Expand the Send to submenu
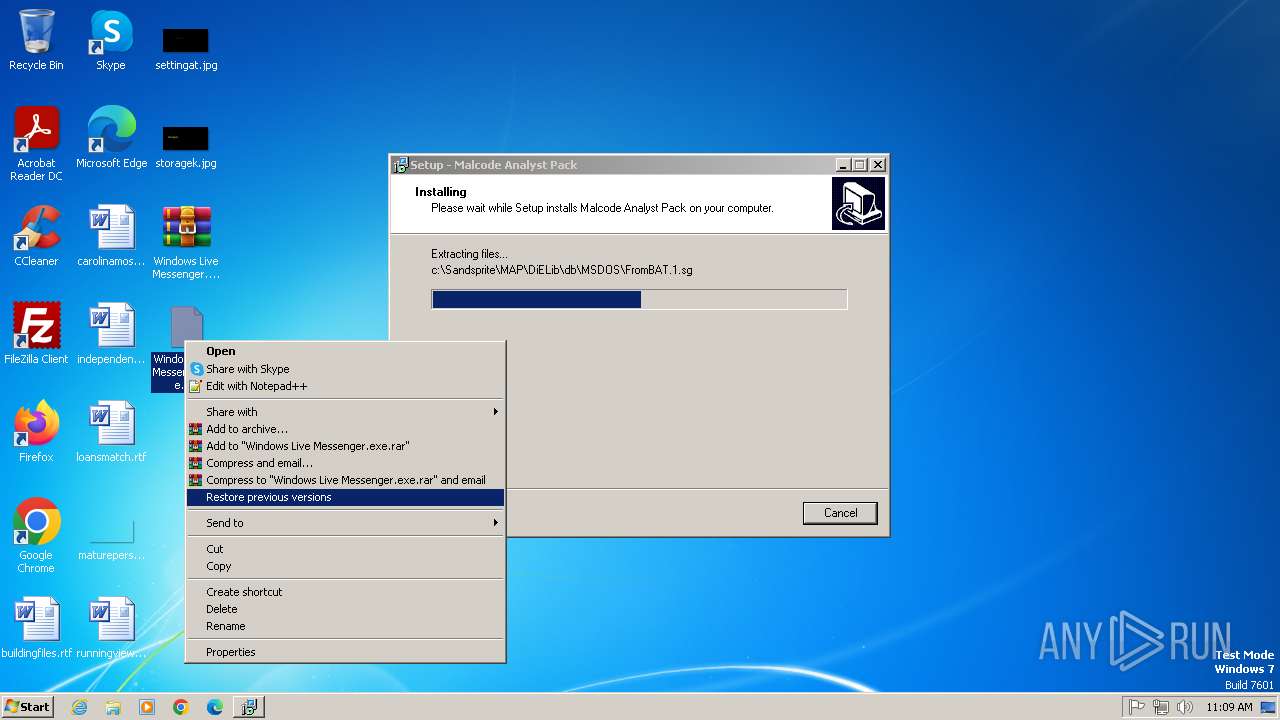This screenshot has height=720, width=1280. 345,523
